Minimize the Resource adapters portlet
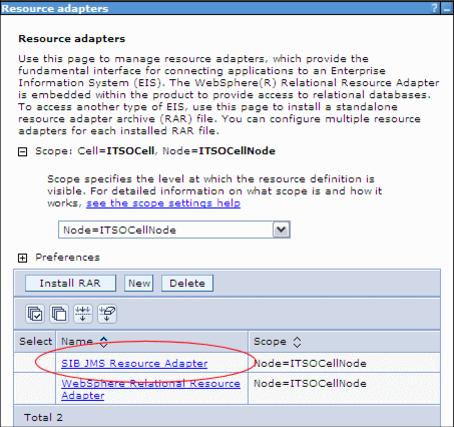This screenshot has height=427, width=454. tap(447, 8)
